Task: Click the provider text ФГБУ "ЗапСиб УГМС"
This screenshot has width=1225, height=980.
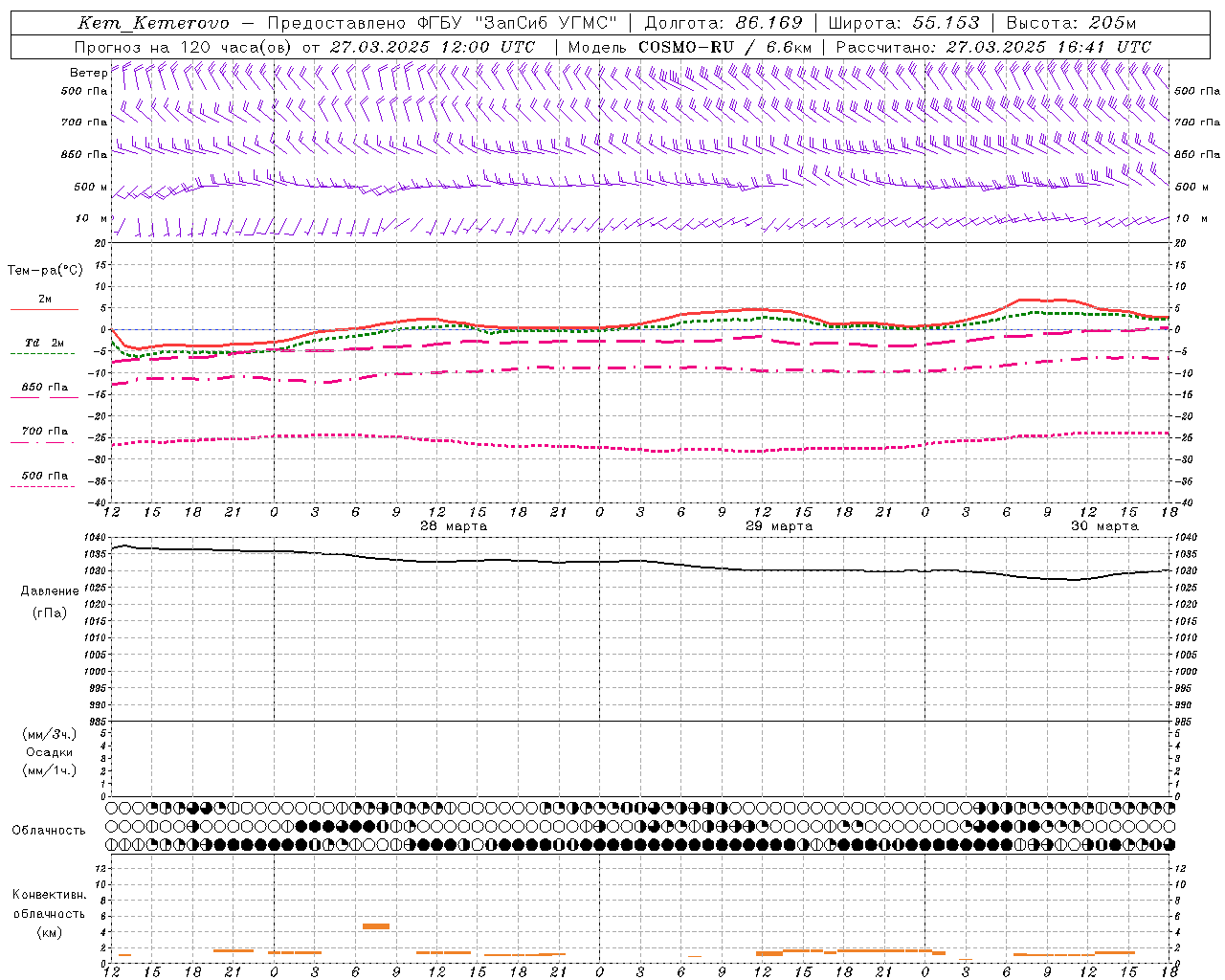Action: 518,23
